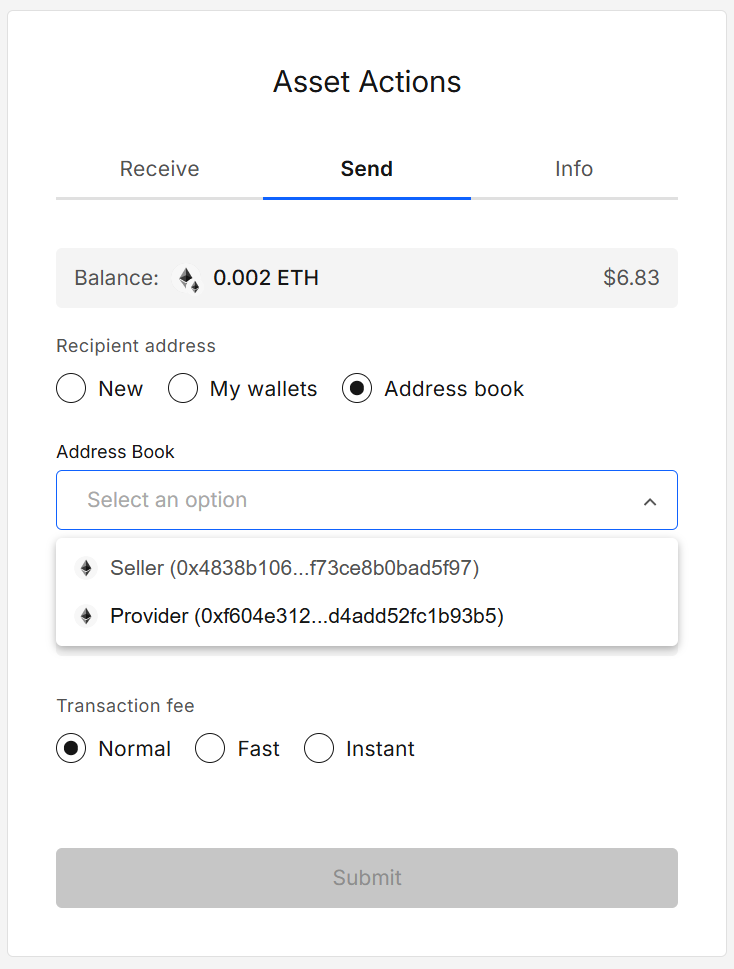Click the ETH icon beside Provider entry
The image size is (734, 969).
(86, 616)
